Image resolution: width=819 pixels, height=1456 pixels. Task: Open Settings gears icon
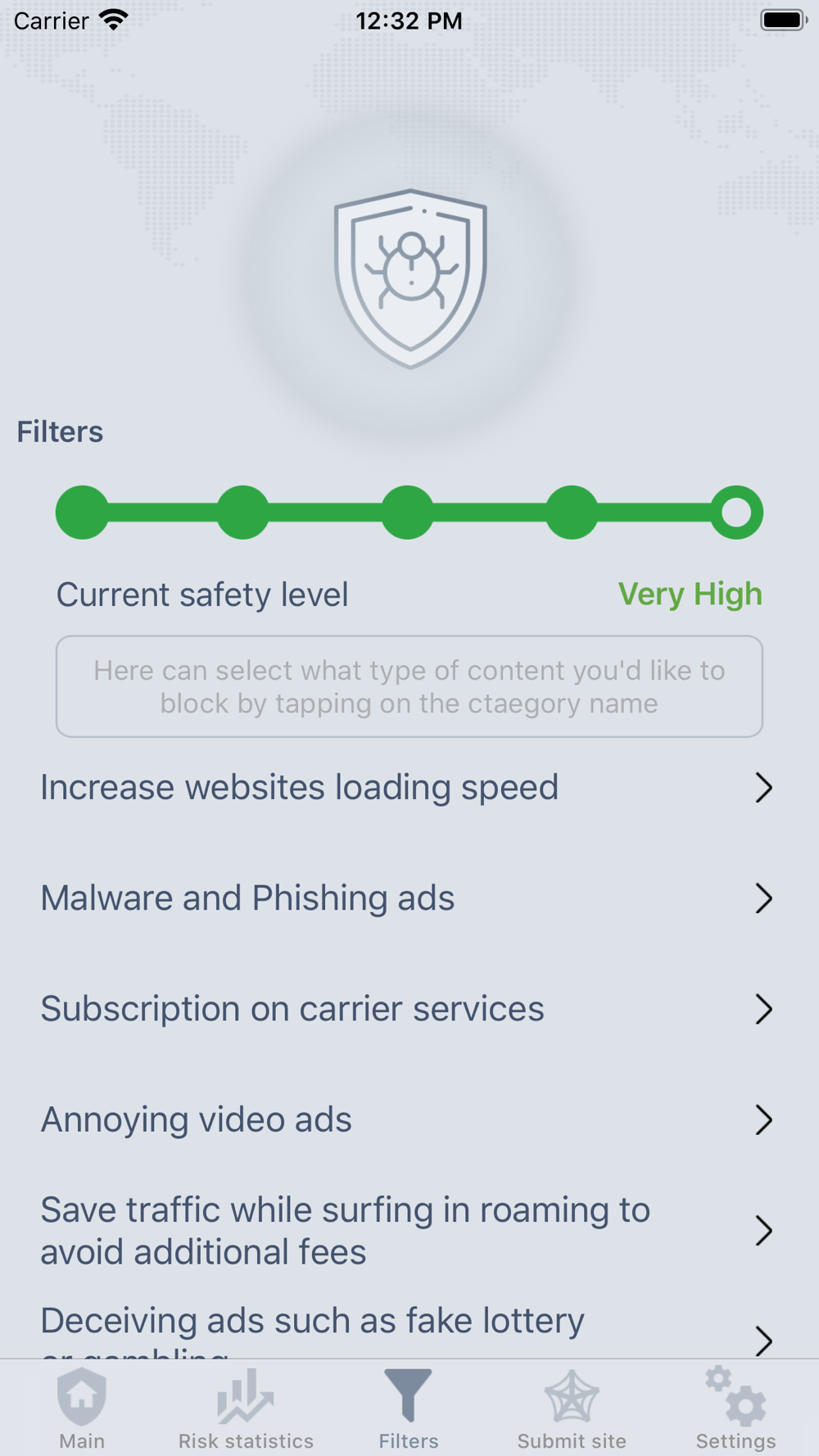tap(735, 1395)
